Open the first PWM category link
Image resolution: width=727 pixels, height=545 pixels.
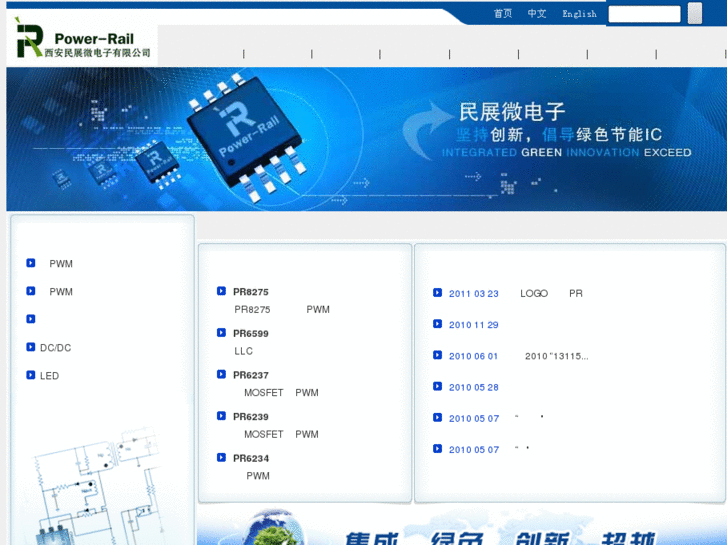[61, 264]
